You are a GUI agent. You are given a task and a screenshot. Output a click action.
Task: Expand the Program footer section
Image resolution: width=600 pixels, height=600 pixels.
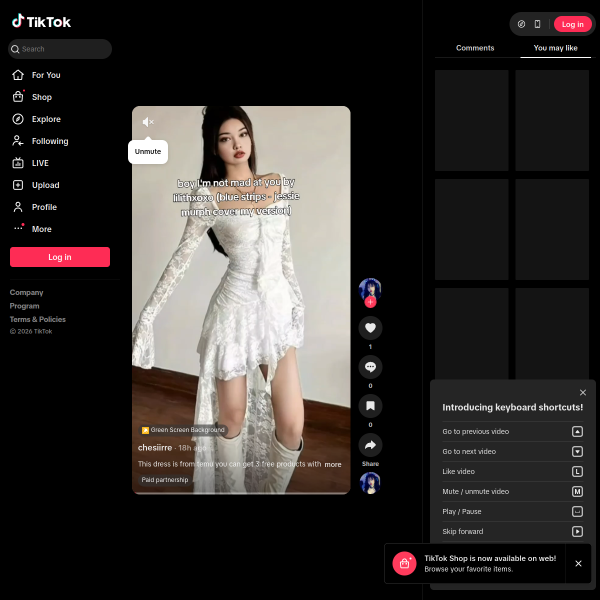[24, 306]
